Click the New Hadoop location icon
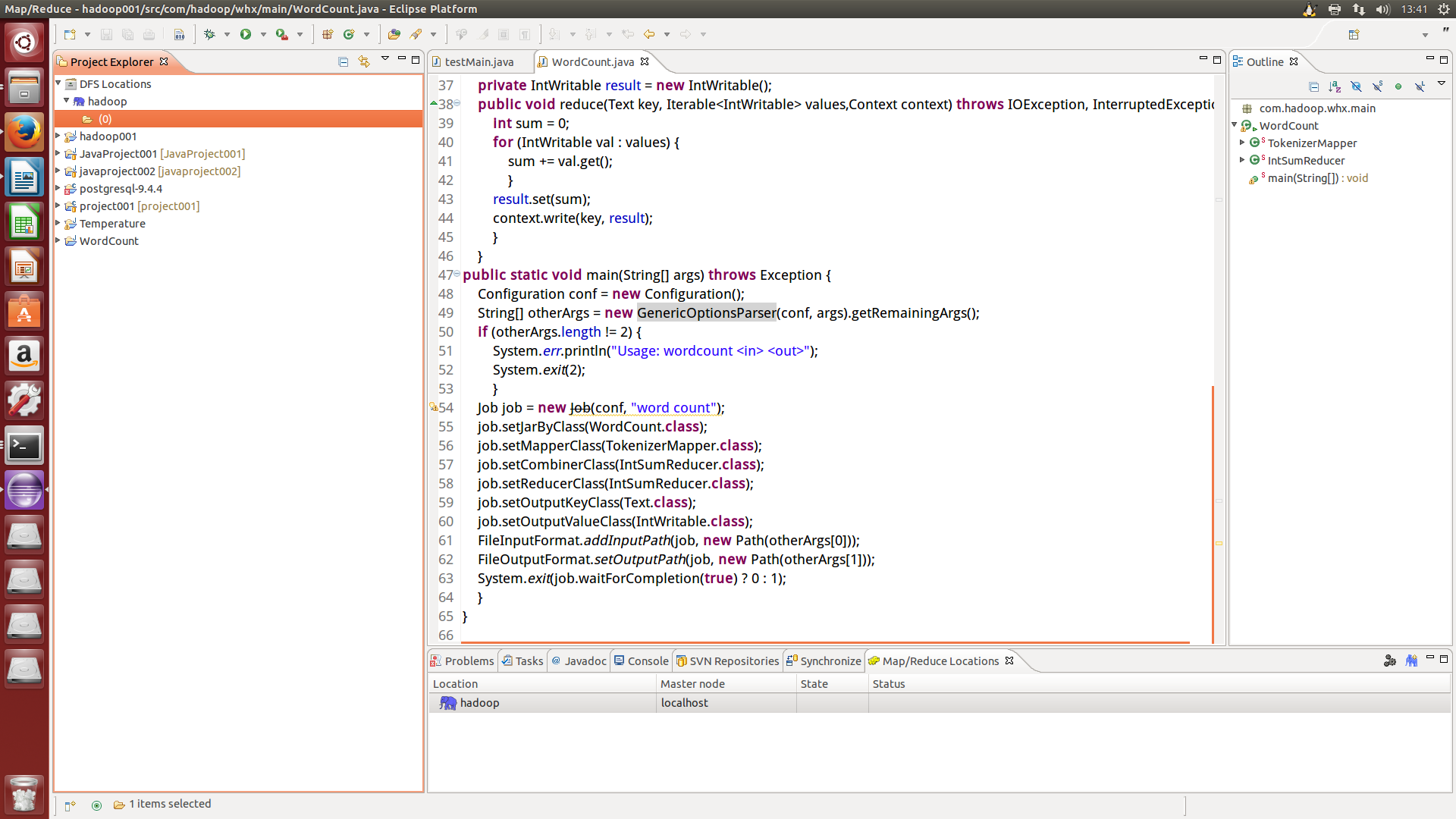The height and width of the screenshot is (819, 1456). (x=1411, y=661)
